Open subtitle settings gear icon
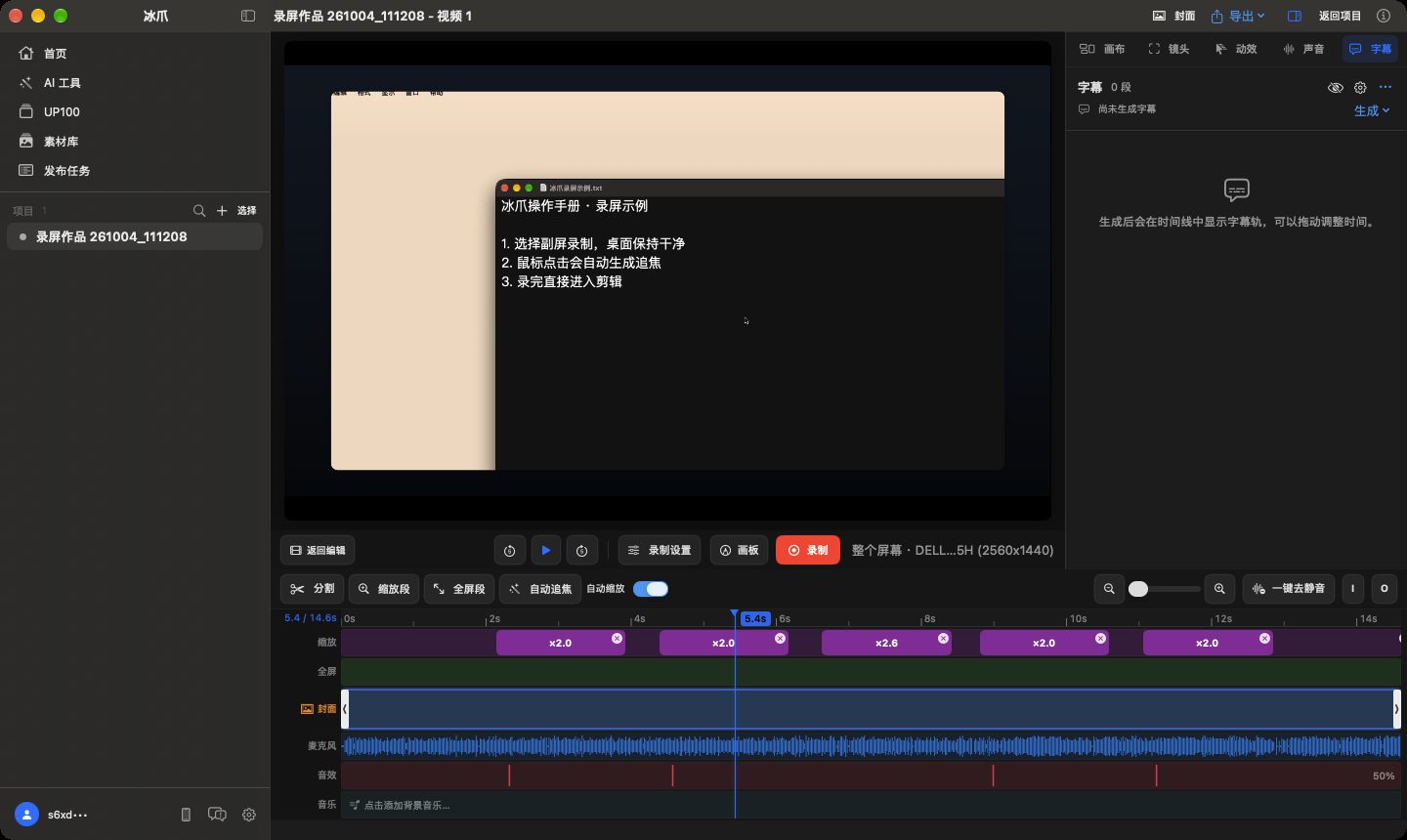Screen dimensions: 1407x840 [x=1360, y=87]
